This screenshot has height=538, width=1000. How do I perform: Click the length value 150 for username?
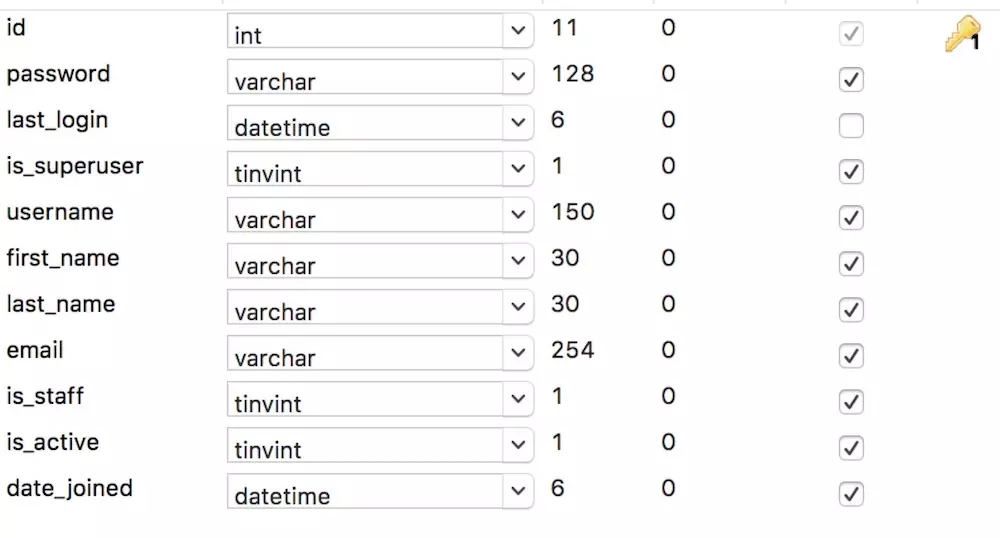tap(573, 212)
